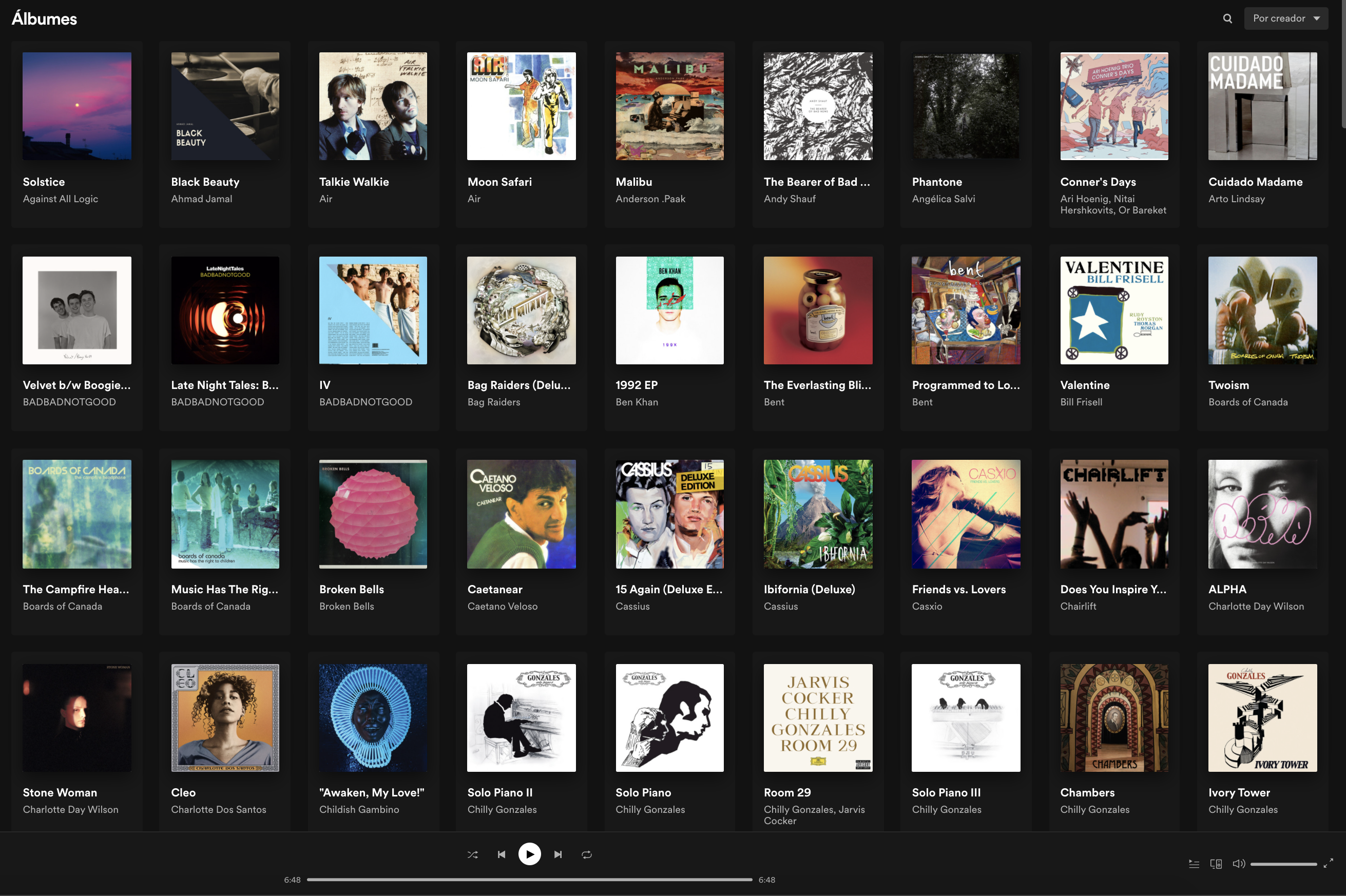Click the fullscreen expand icon
Viewport: 1346px width, 896px height.
click(1328, 864)
